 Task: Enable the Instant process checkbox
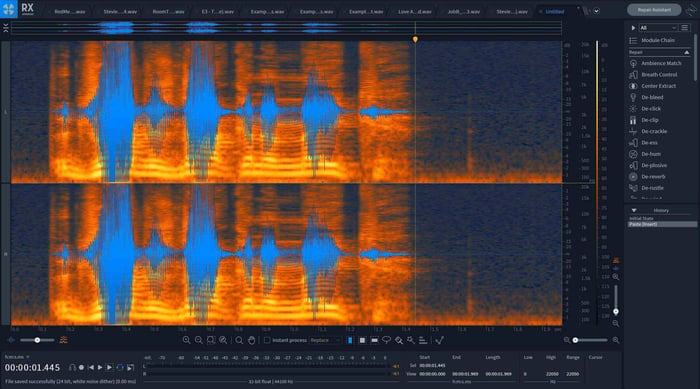click(x=267, y=340)
